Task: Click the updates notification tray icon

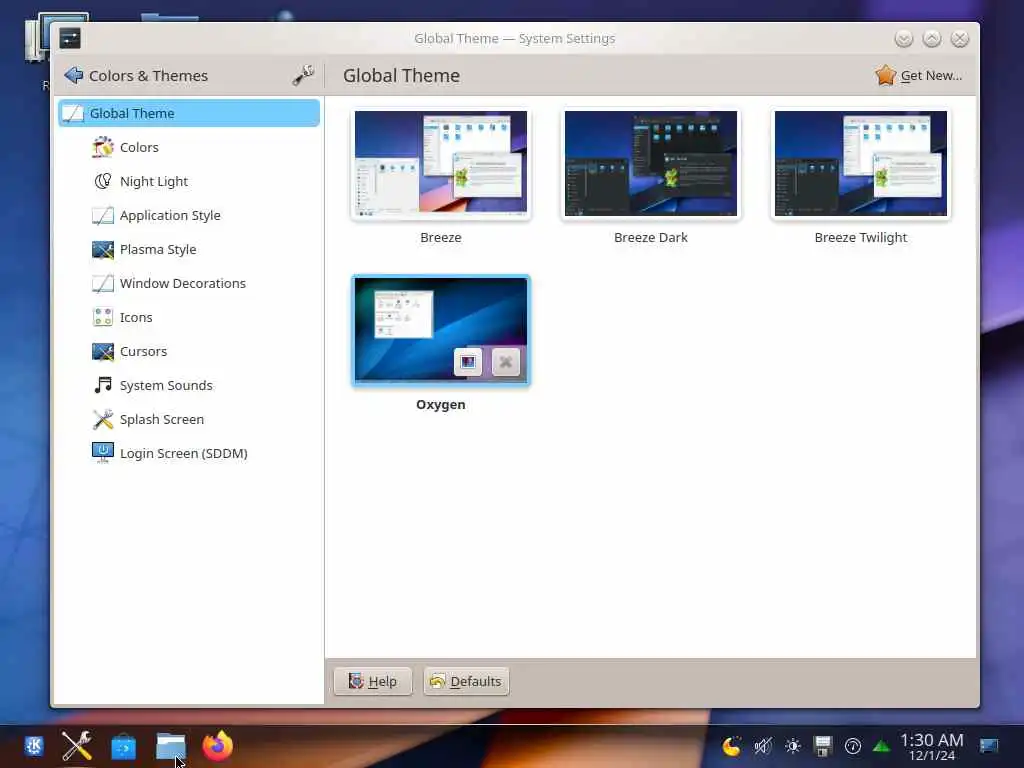Action: [x=853, y=746]
